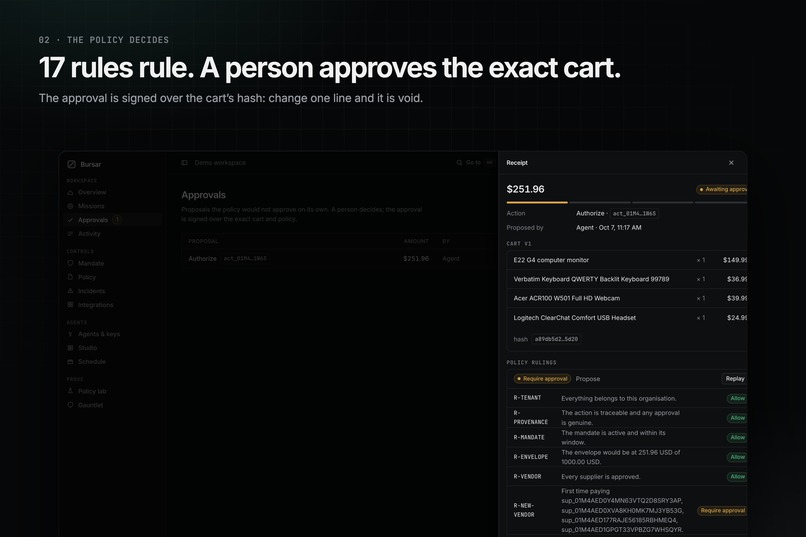The width and height of the screenshot is (806, 537).
Task: Toggle the sidebar panel icon beside Demo workspace
Action: coord(185,163)
